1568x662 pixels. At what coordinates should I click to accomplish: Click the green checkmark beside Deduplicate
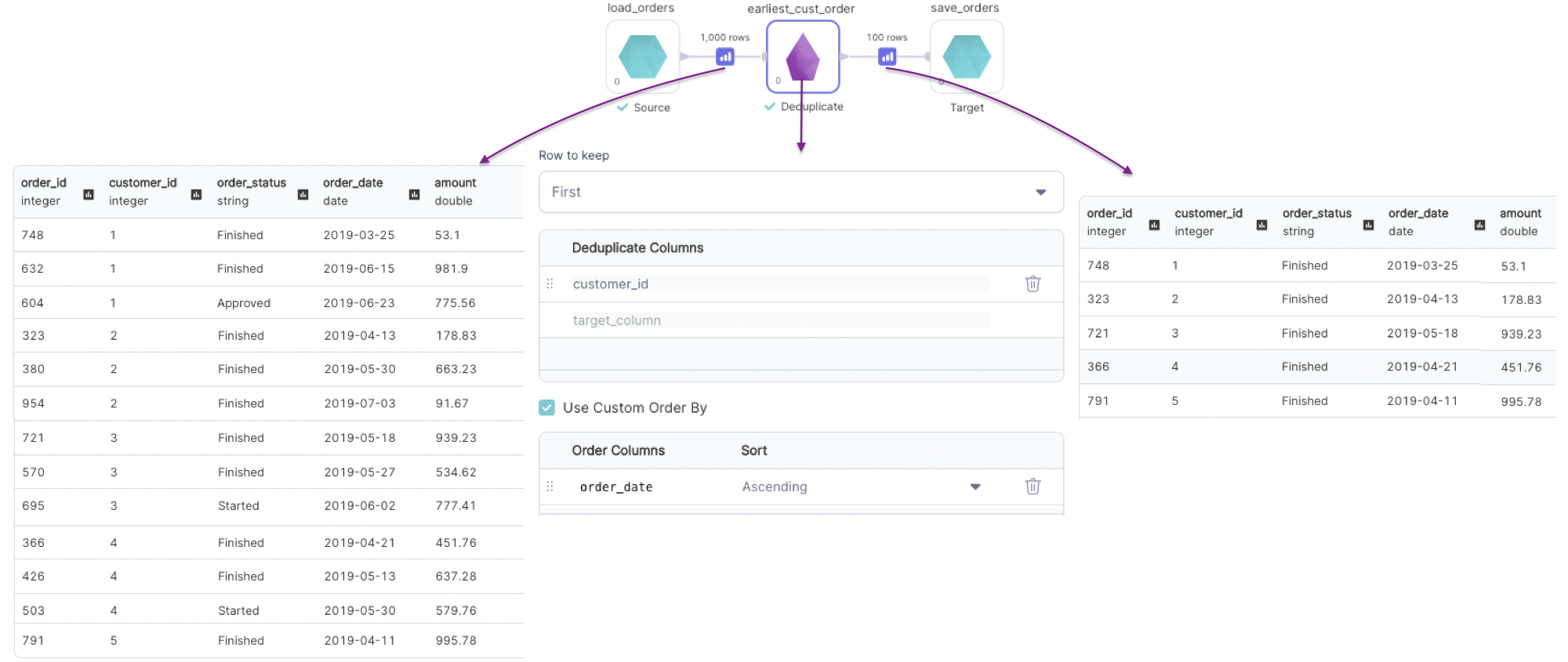(769, 106)
